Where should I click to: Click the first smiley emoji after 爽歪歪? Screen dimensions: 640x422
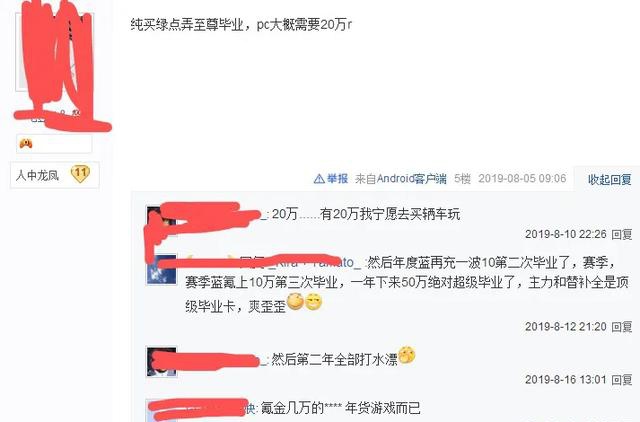[295, 302]
